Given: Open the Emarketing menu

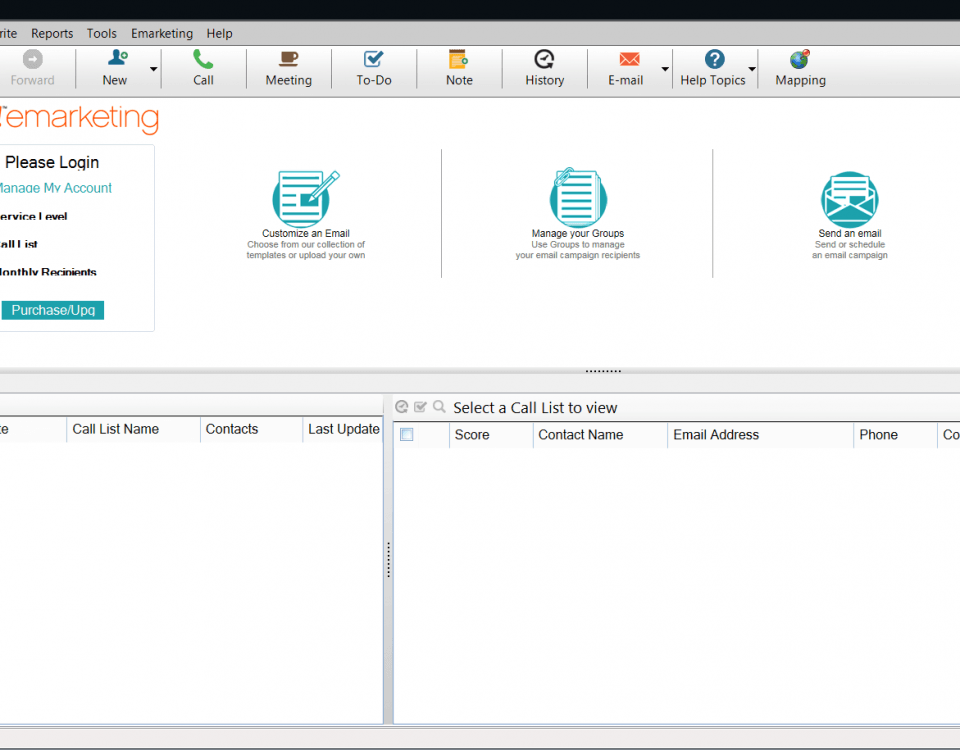Looking at the screenshot, I should pos(162,34).
